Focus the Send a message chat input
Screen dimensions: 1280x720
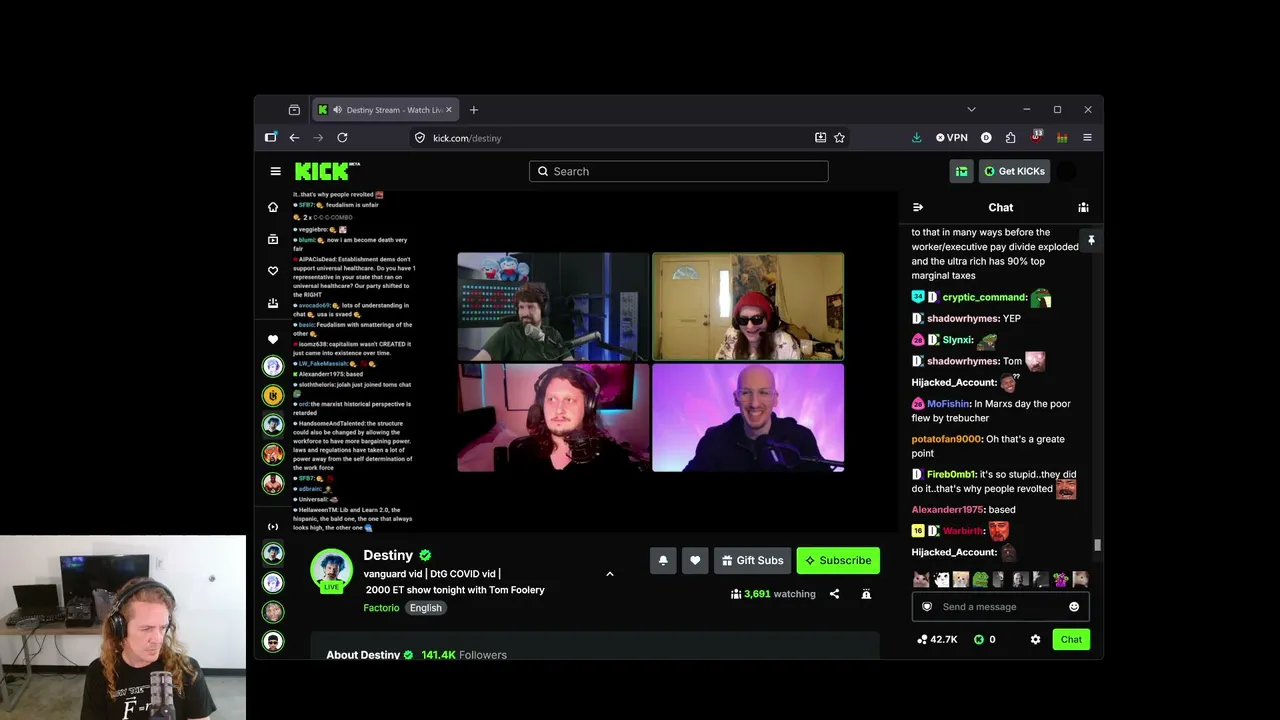(x=1000, y=607)
